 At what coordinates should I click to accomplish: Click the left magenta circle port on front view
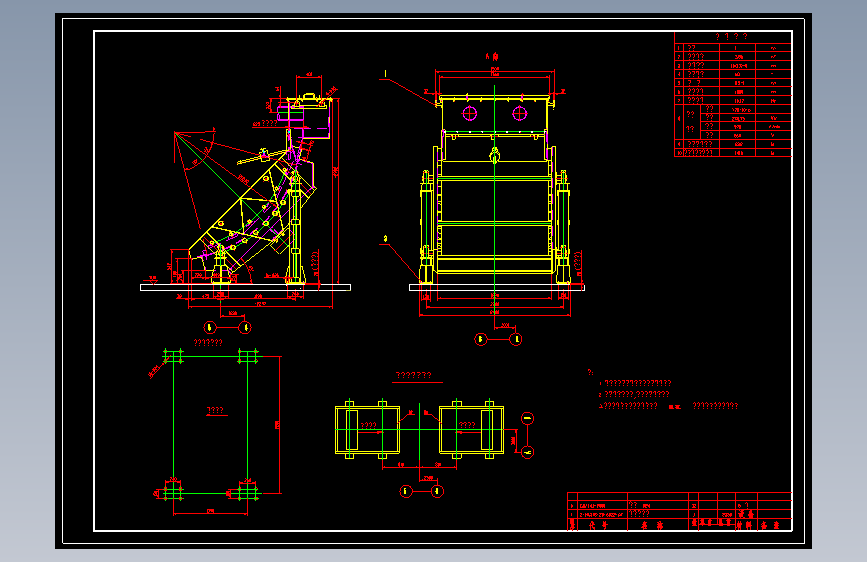click(x=469, y=113)
